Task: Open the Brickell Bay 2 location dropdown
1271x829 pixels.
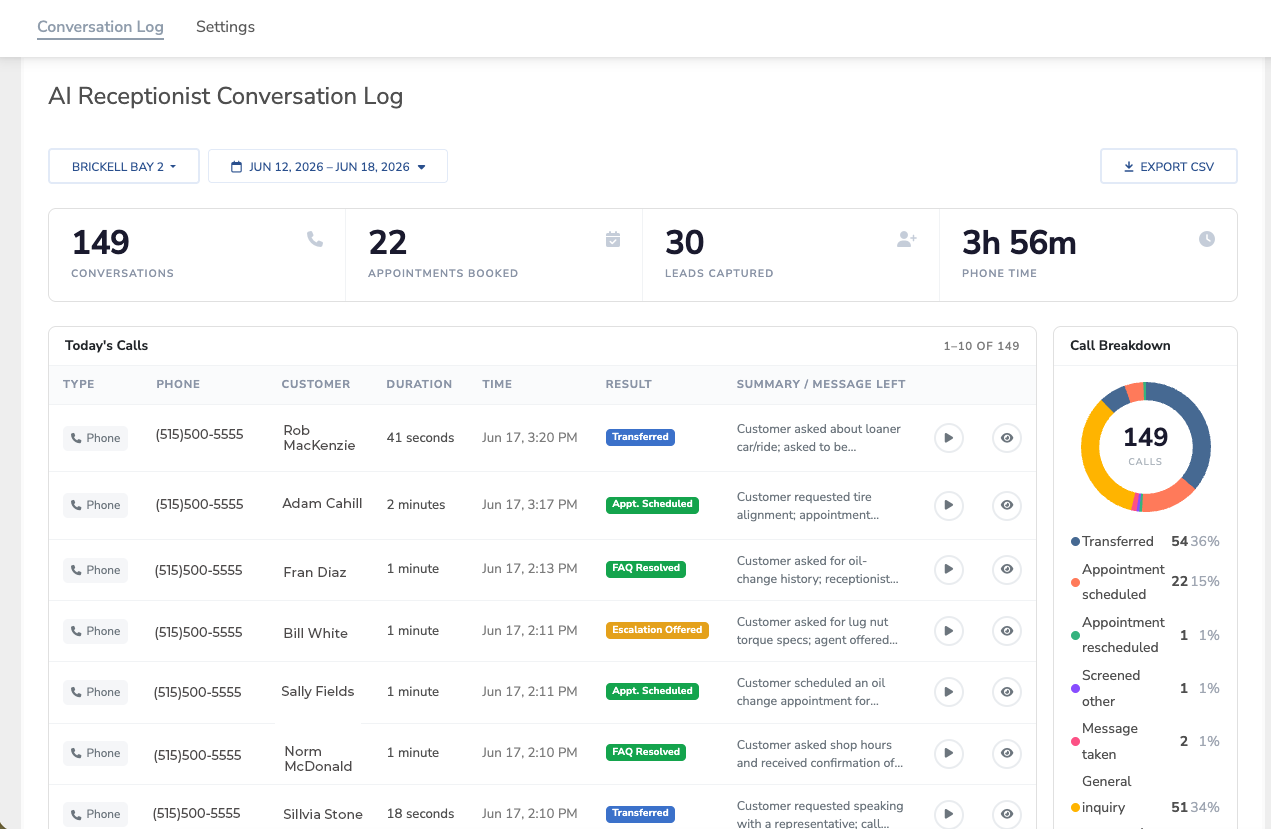Action: [124, 167]
